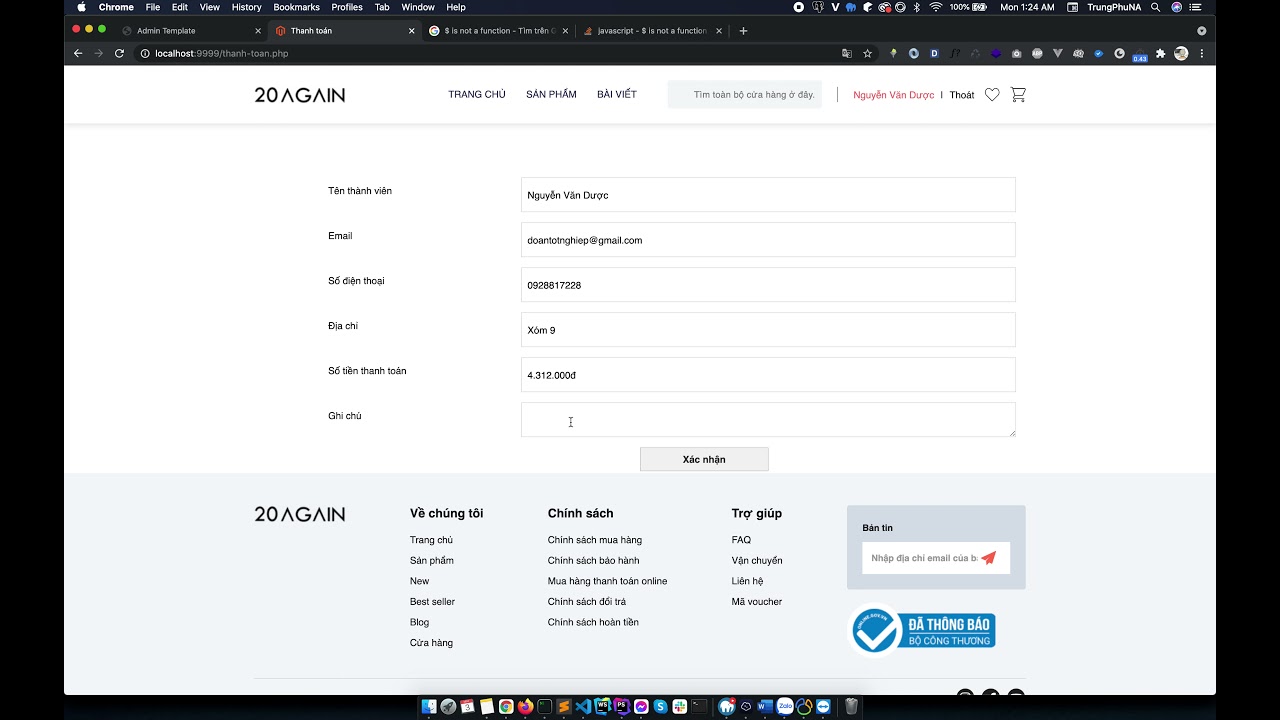The height and width of the screenshot is (720, 1280).
Task: Send newsletter email with paper plane icon
Action: click(x=989, y=558)
